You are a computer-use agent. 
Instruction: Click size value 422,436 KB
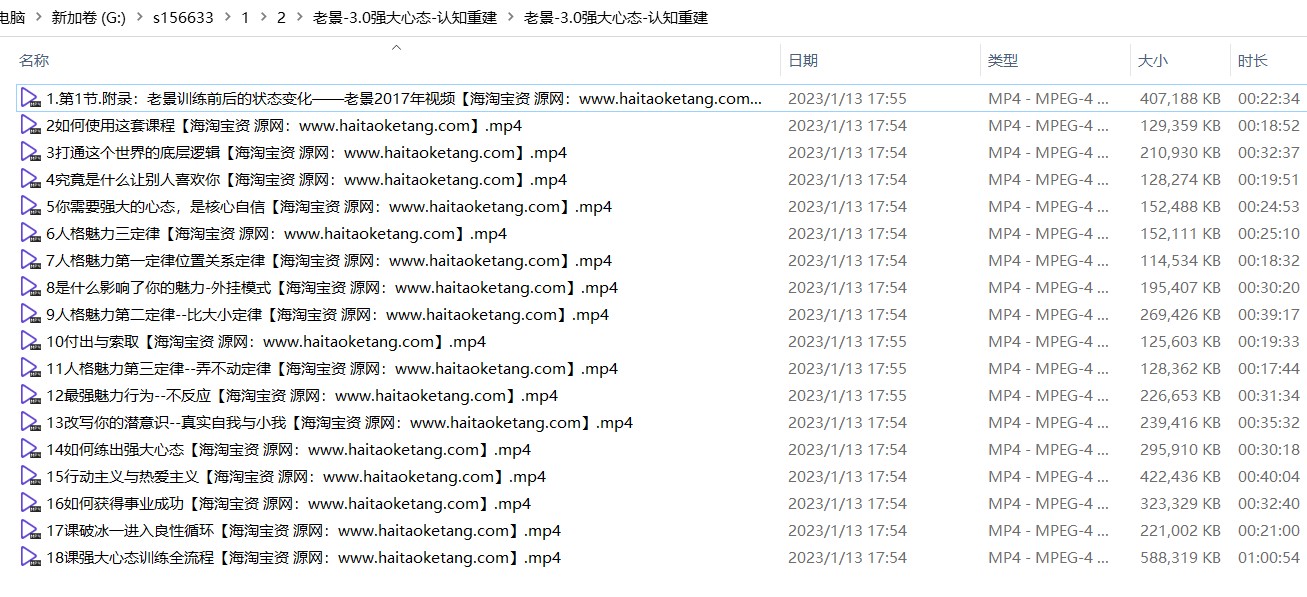[1180, 477]
